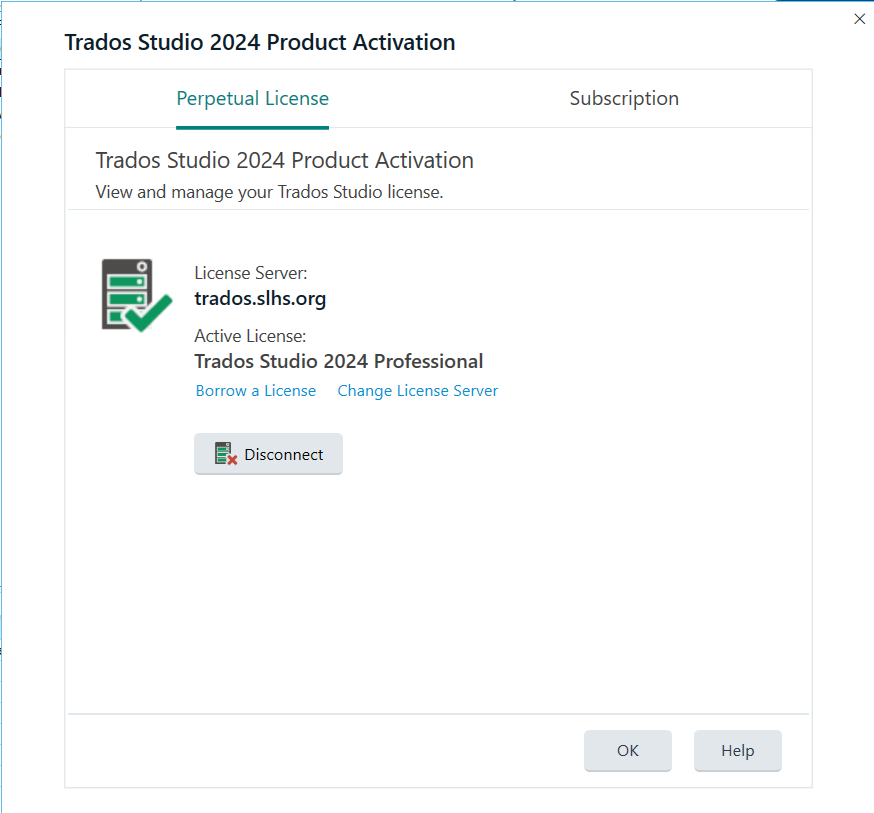Click the Trados Studio 2024 Product Activation title
Screen dimensions: 874x813
(x=259, y=42)
